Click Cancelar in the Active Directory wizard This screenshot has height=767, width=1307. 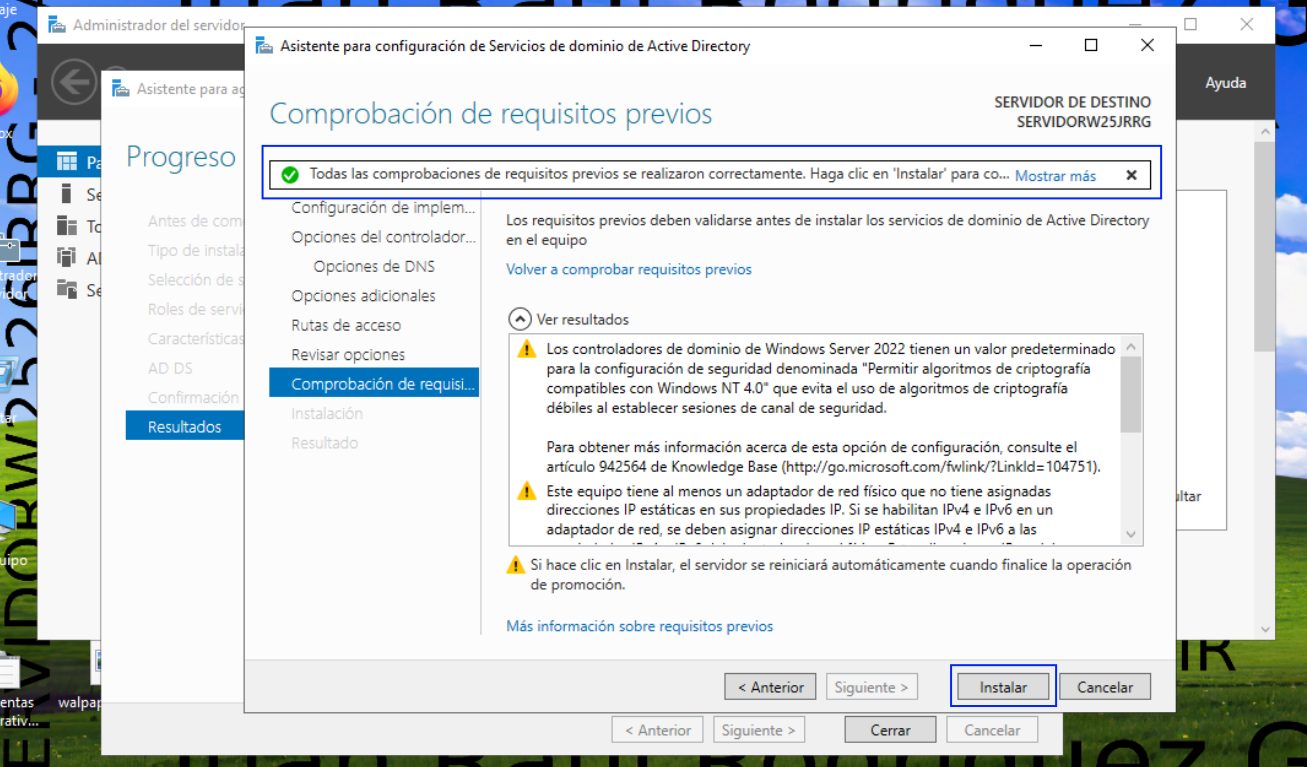(x=1105, y=687)
